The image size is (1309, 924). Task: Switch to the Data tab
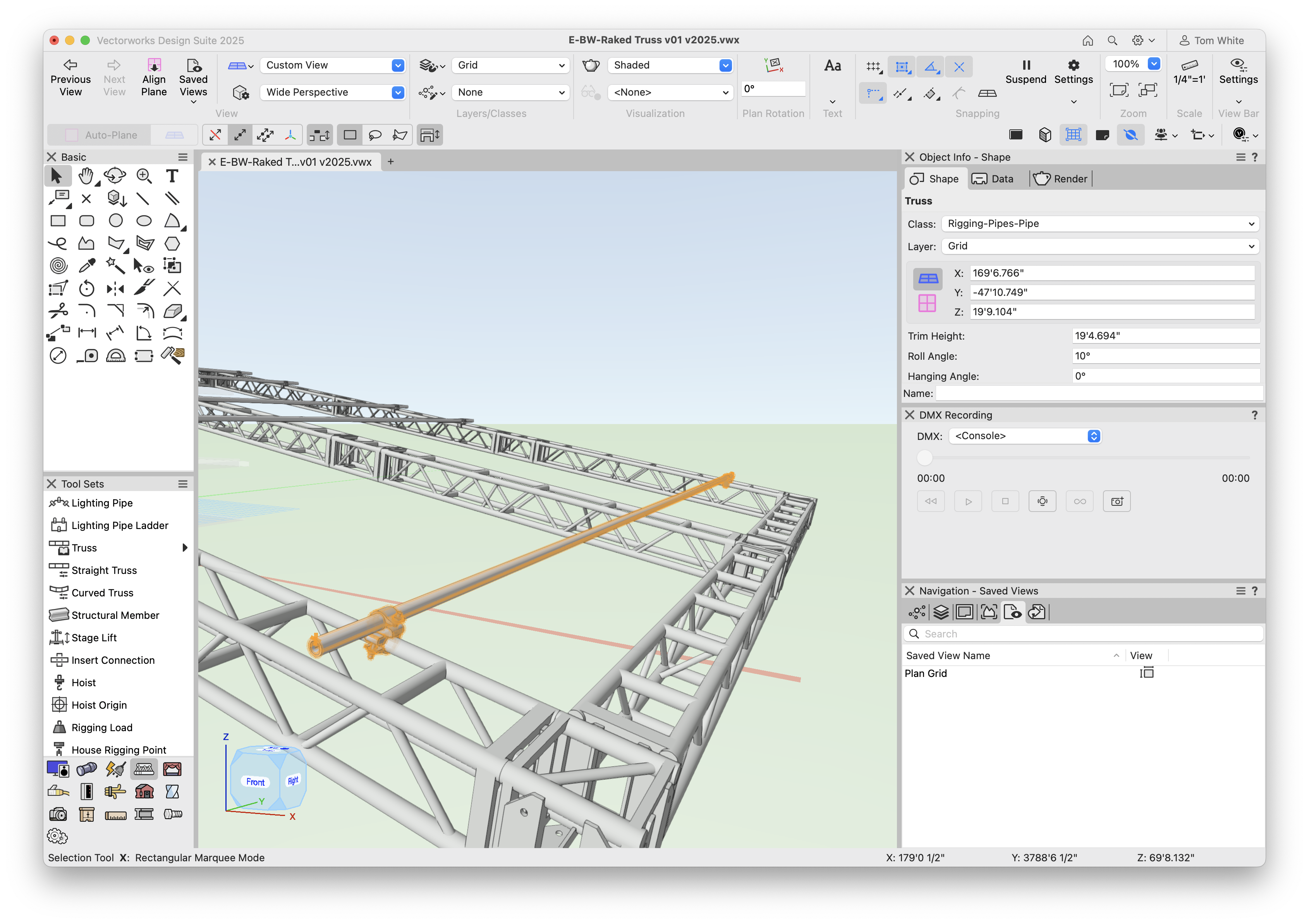point(993,179)
